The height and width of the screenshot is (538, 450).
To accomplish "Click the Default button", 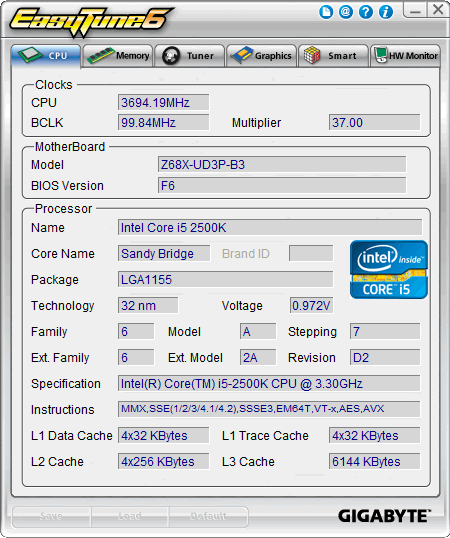I will tap(208, 516).
